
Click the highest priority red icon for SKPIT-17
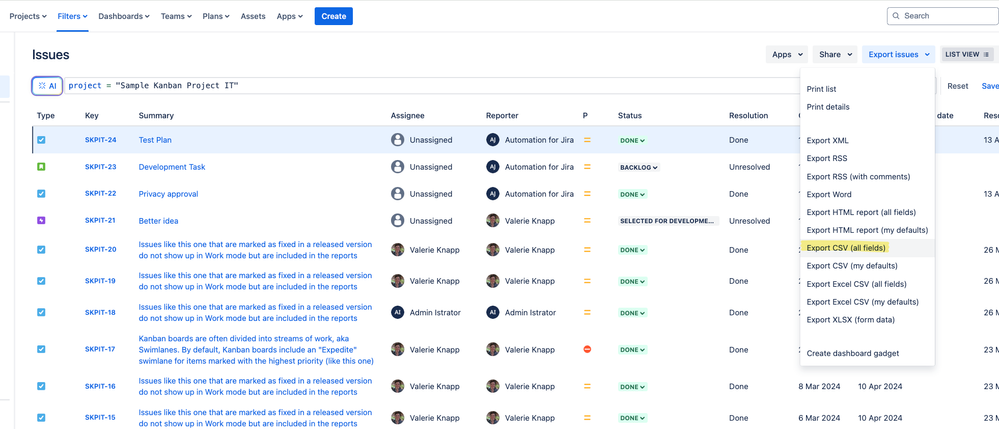click(x=587, y=349)
